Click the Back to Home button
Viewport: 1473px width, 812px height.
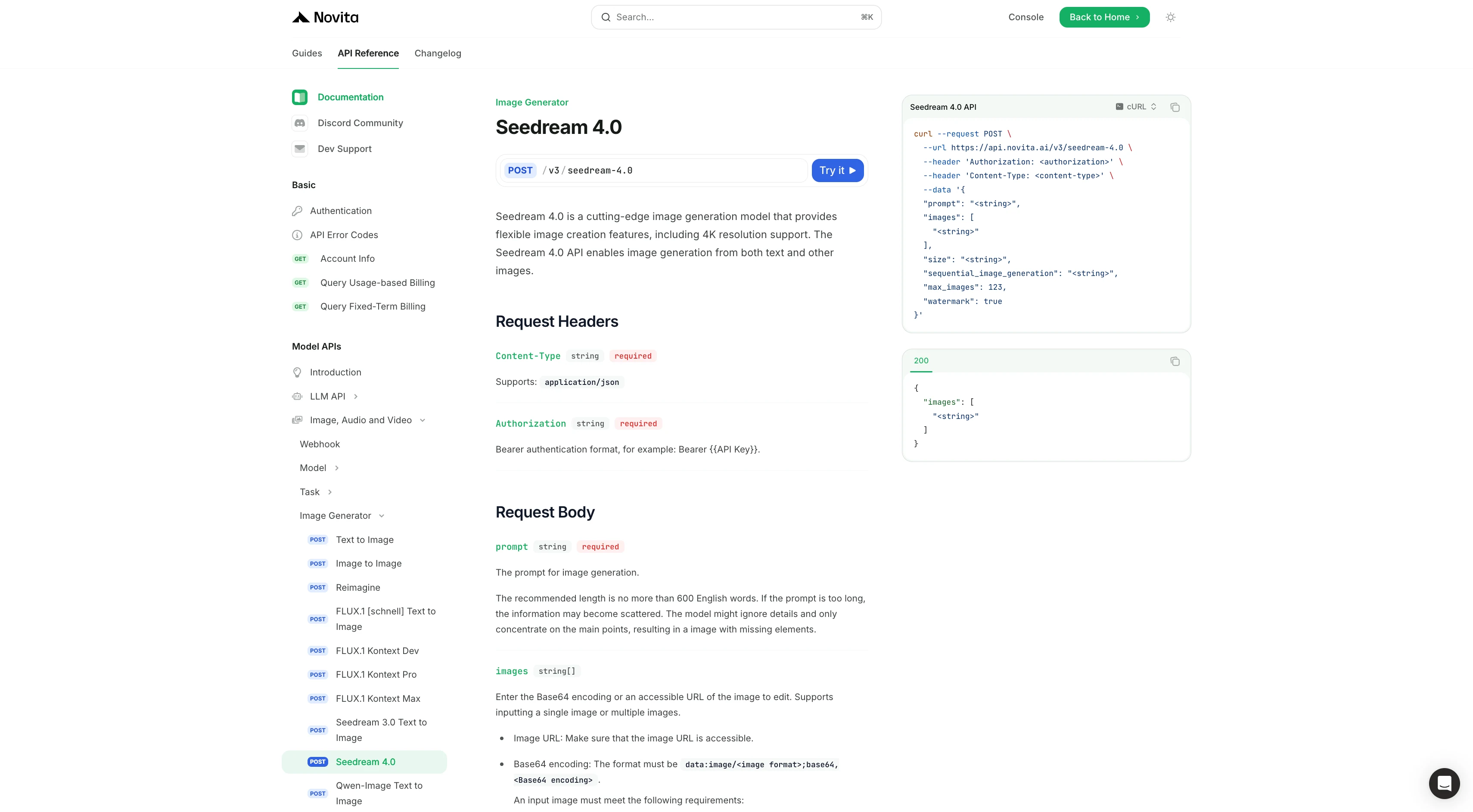click(x=1103, y=17)
